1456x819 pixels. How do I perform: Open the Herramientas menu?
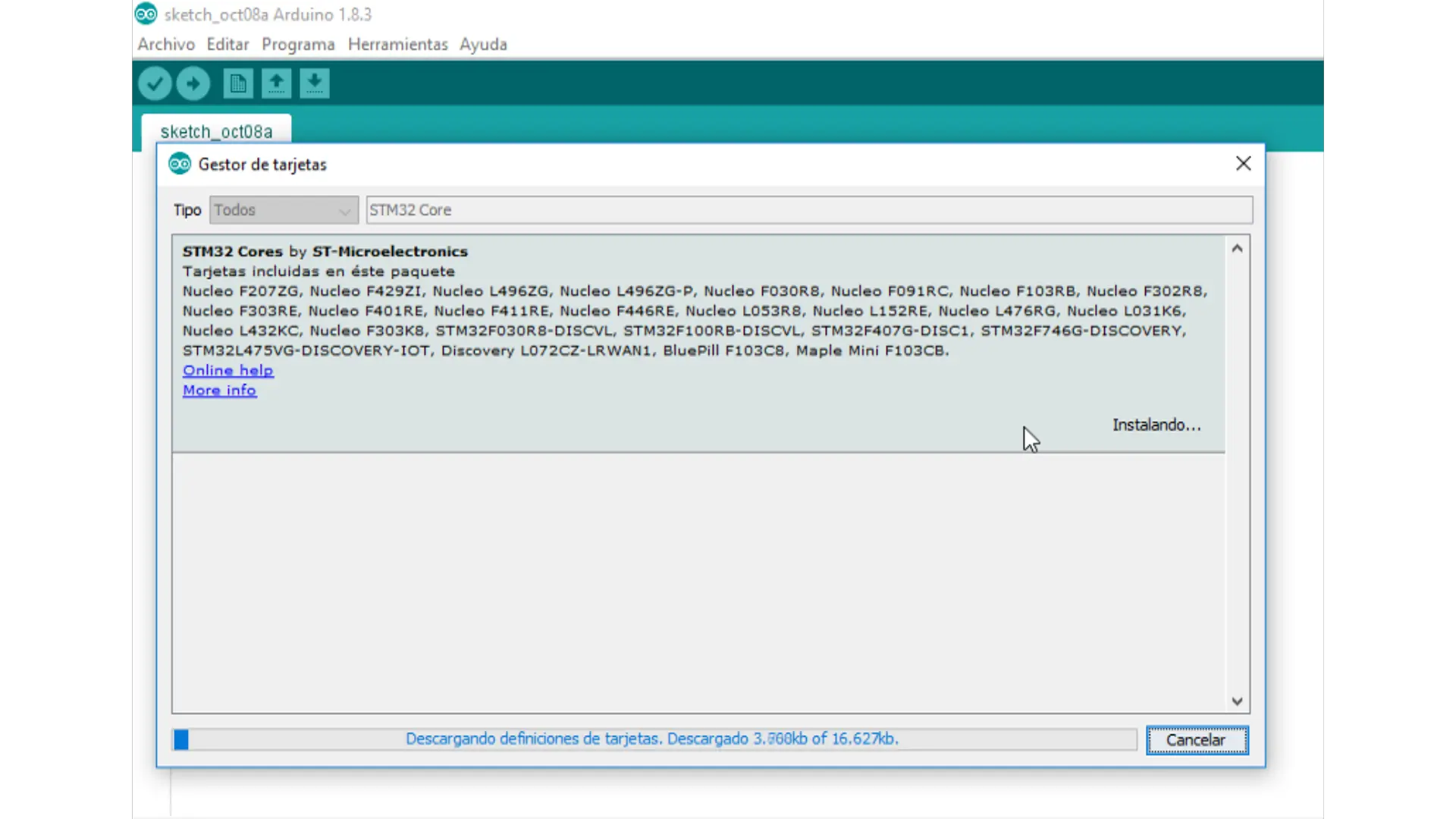[x=397, y=44]
